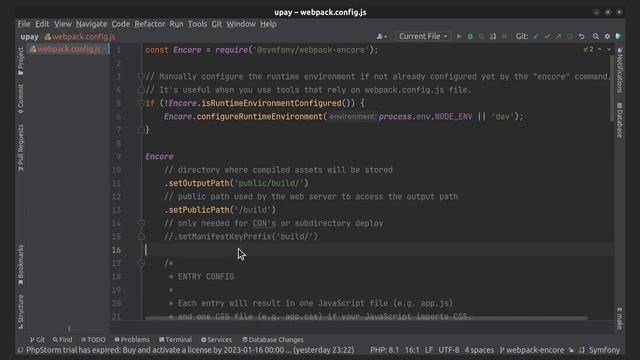Image resolution: width=640 pixels, height=360 pixels.
Task: Open the webpack-encore Git branch menu
Action: [532, 350]
